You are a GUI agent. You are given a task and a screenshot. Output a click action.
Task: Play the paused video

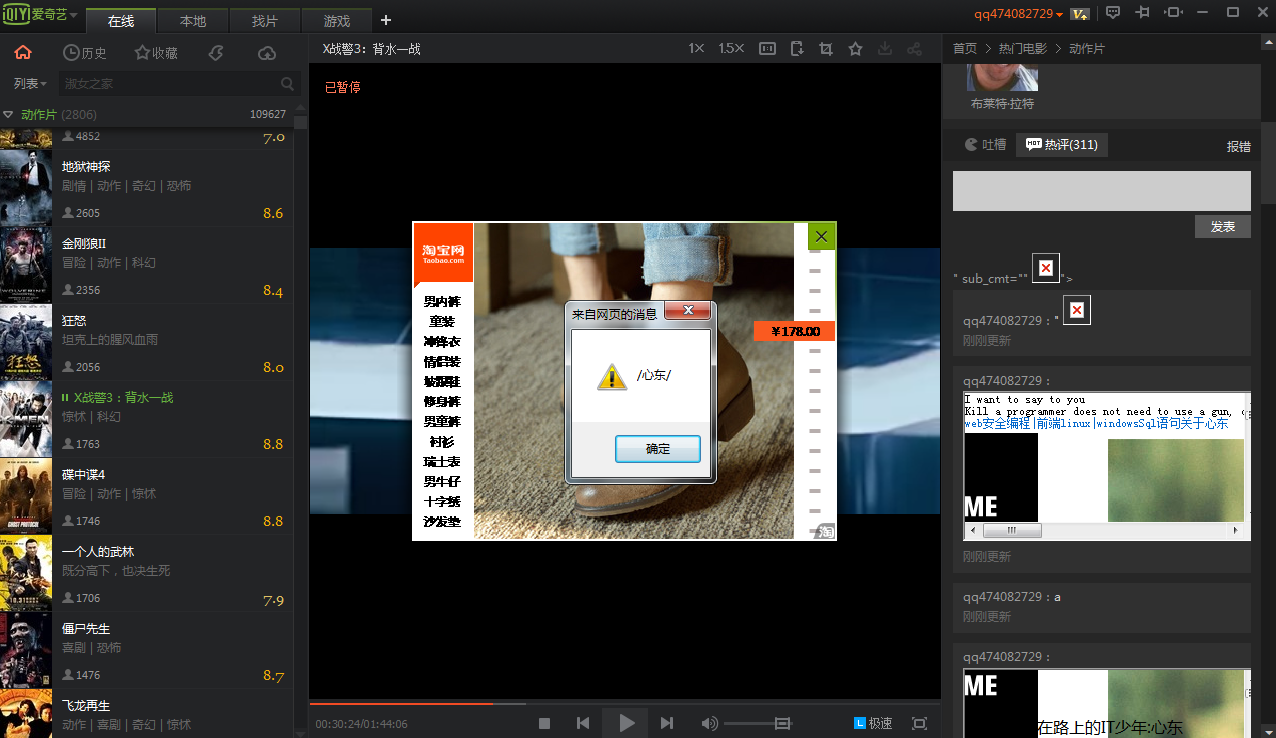626,723
